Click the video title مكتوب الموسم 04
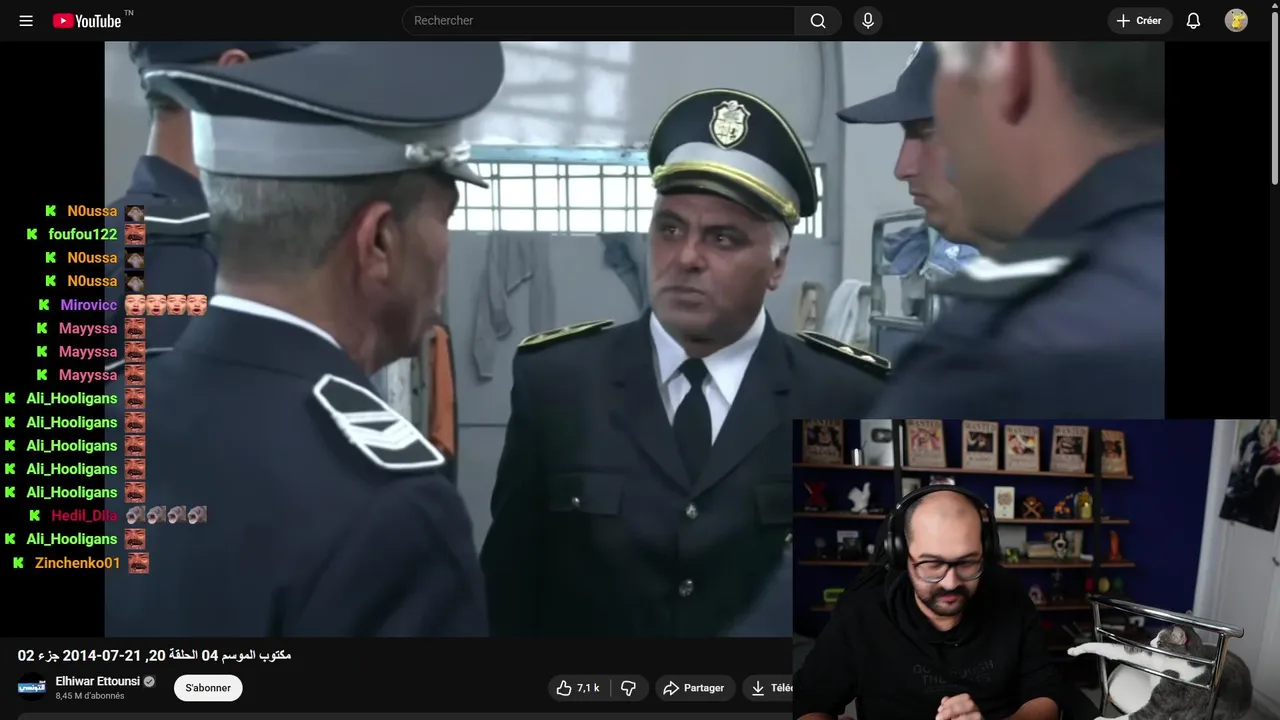Screen dimensions: 1280x720 pos(154,655)
